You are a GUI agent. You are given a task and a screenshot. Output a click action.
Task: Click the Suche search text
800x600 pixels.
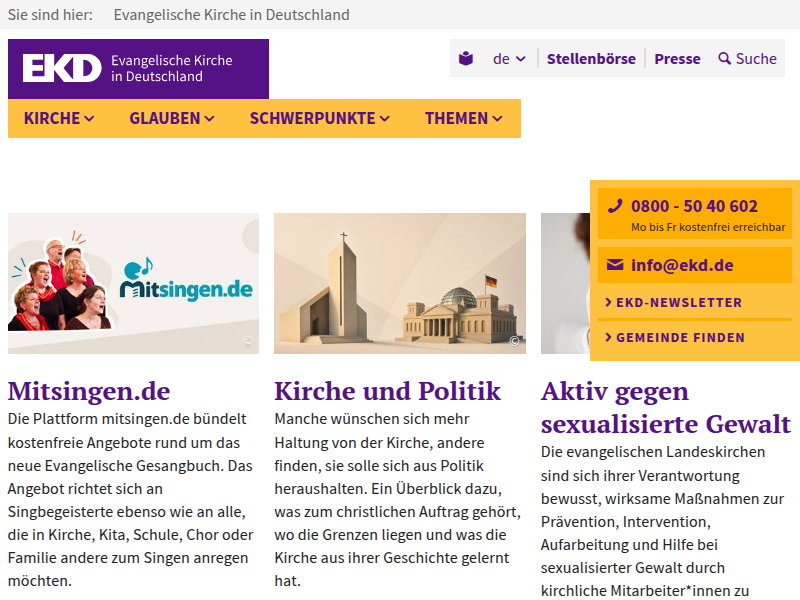(x=756, y=59)
